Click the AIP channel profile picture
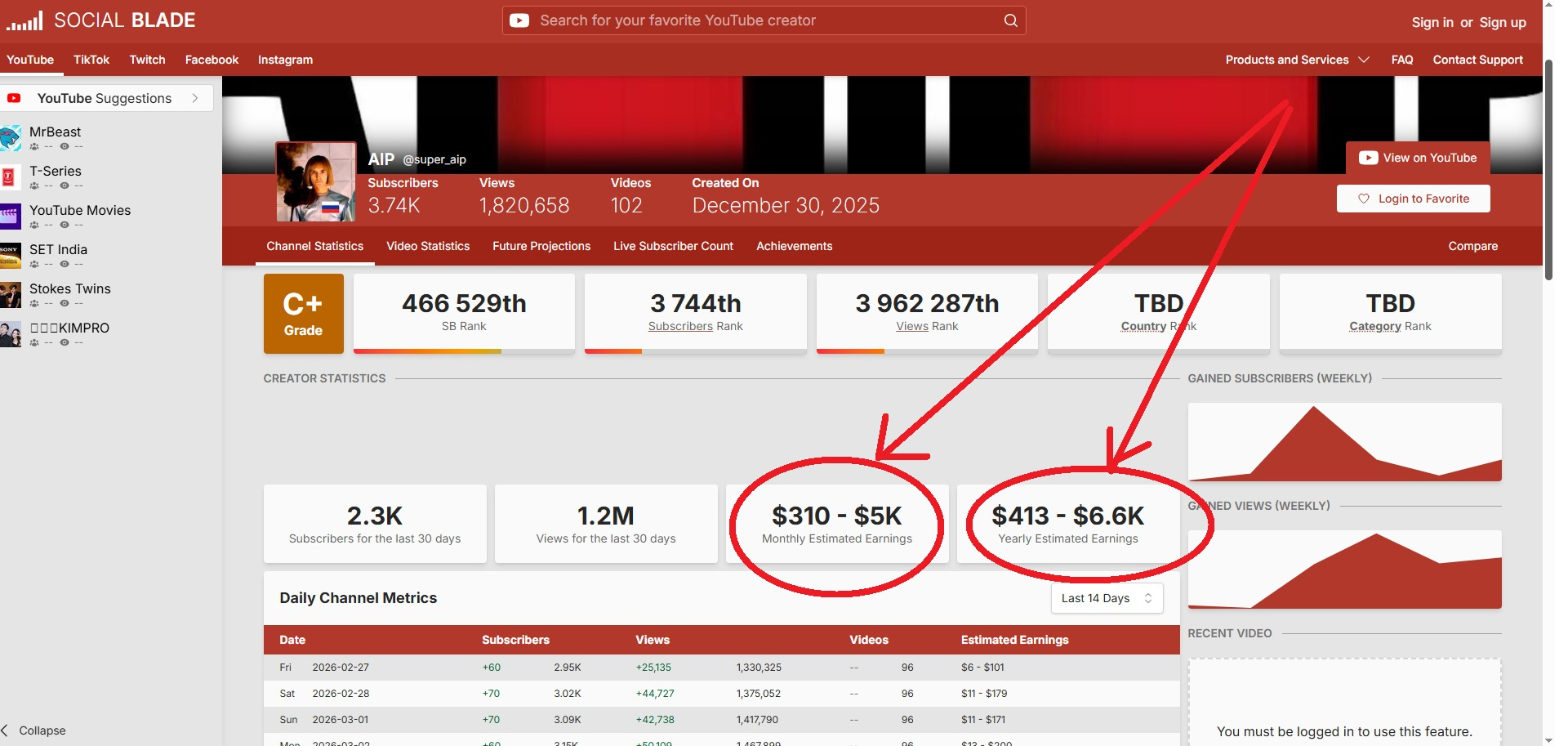The height and width of the screenshot is (746, 1568). pos(316,182)
